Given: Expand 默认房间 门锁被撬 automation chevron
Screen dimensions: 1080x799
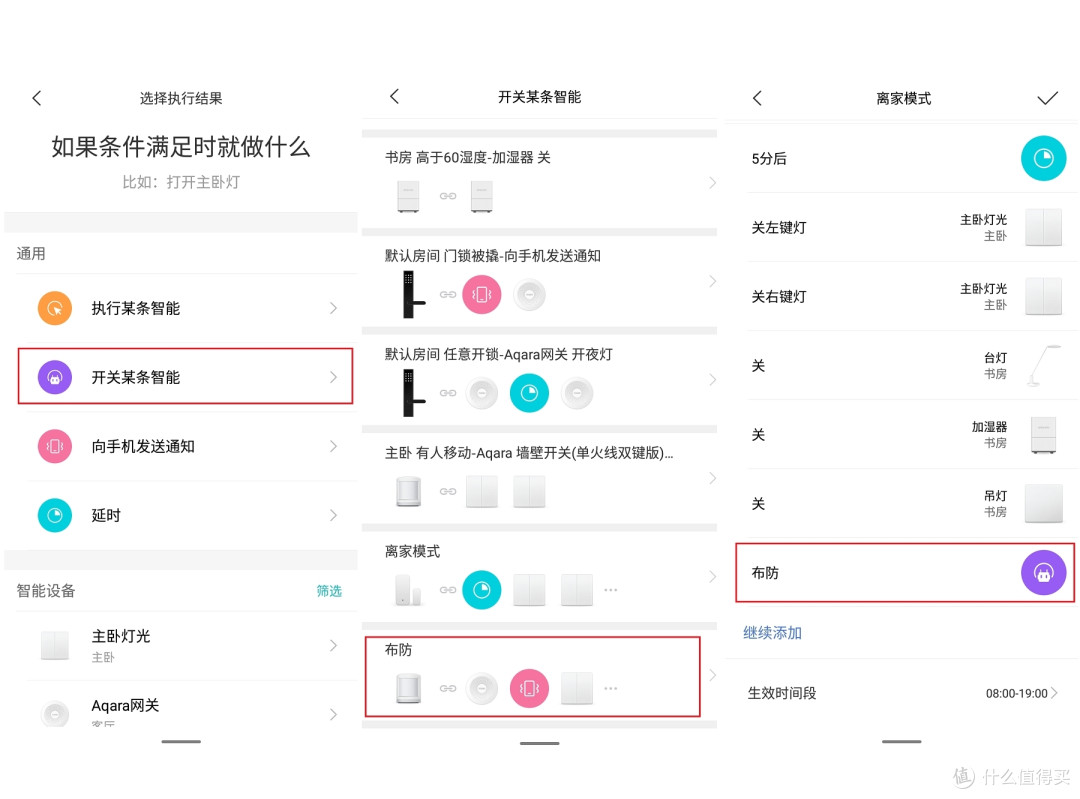Looking at the screenshot, I should (x=712, y=281).
